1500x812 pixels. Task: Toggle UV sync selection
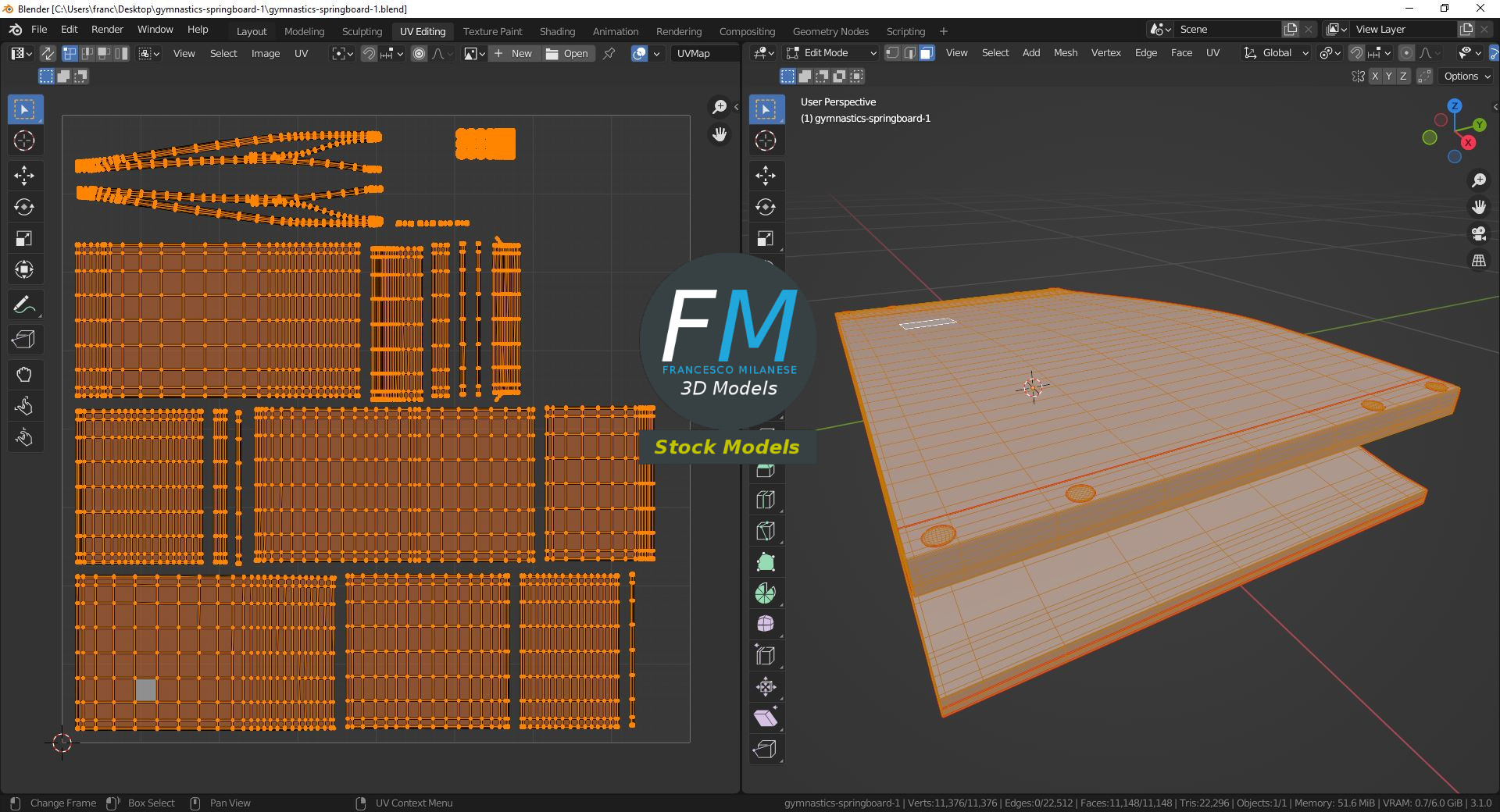pyautogui.click(x=48, y=53)
